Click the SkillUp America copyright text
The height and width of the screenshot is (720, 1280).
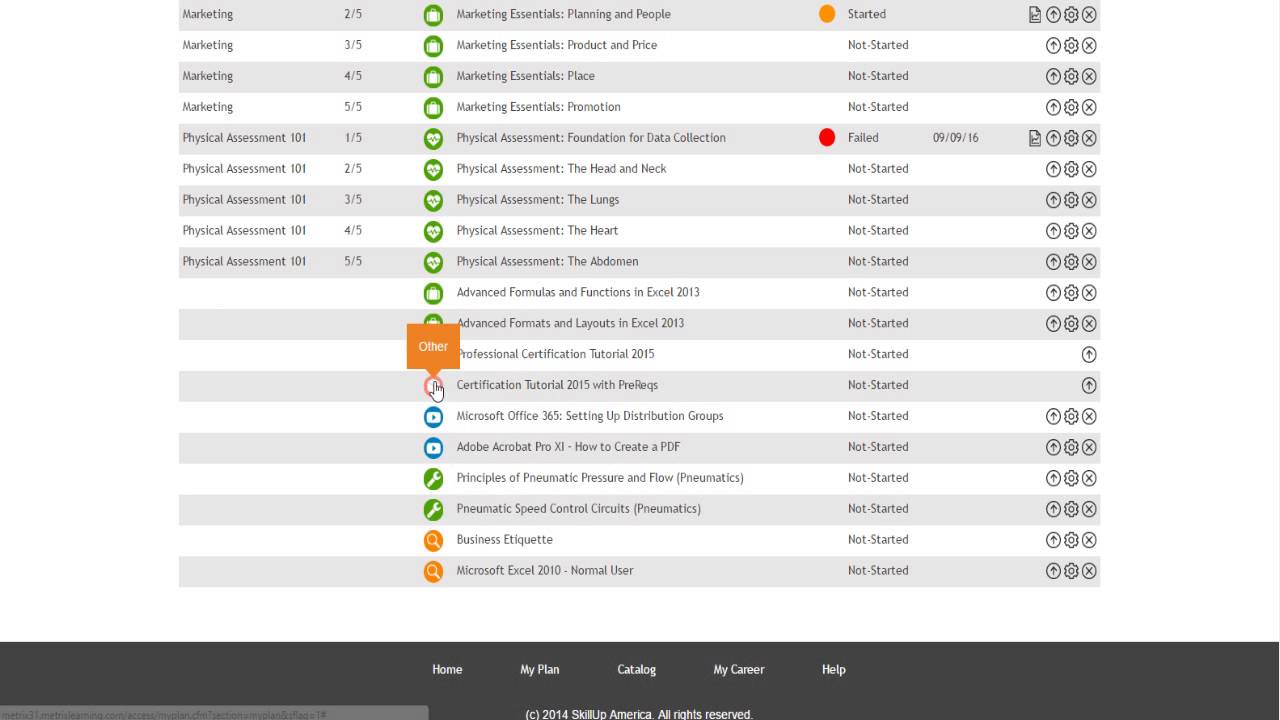coord(639,714)
